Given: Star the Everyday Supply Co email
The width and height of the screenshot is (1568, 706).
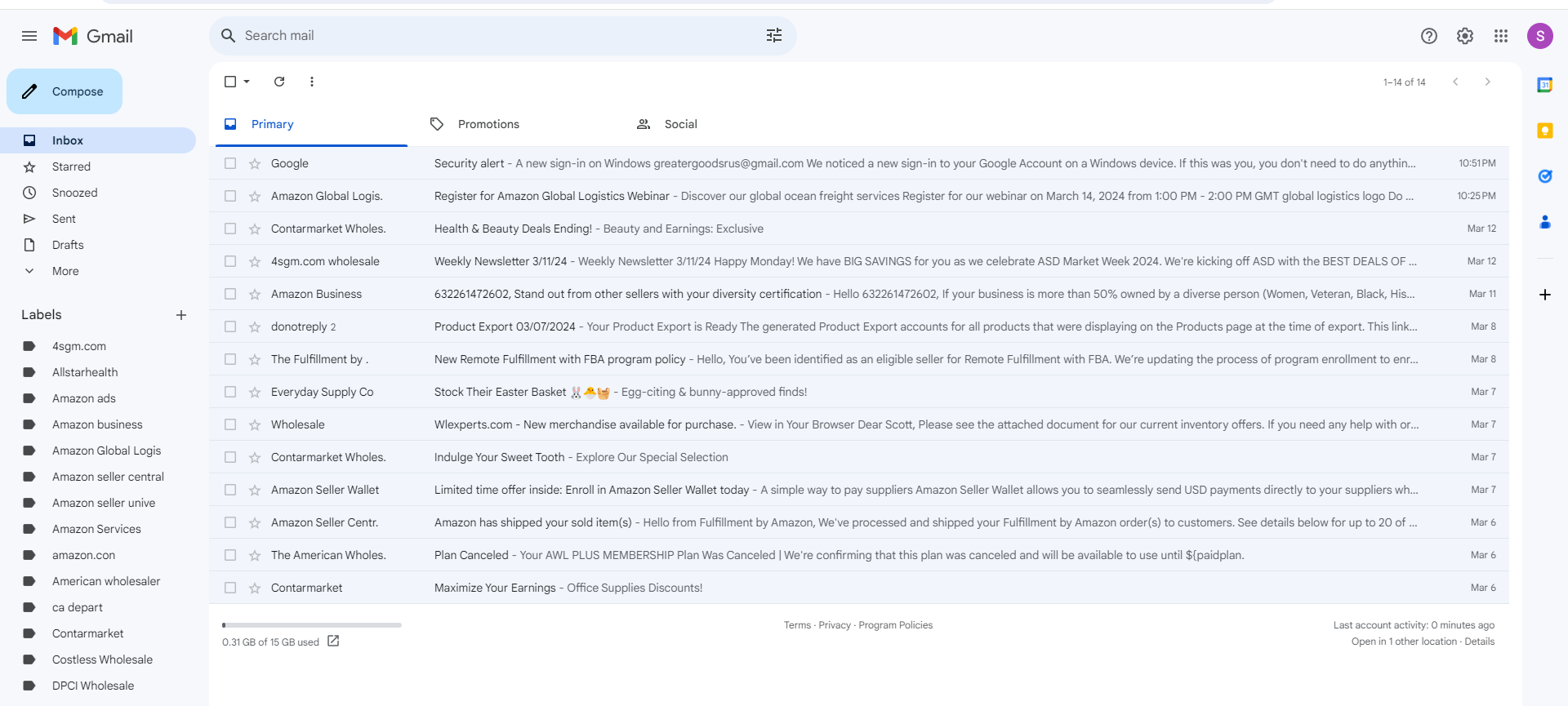Looking at the screenshot, I should (x=255, y=393).
